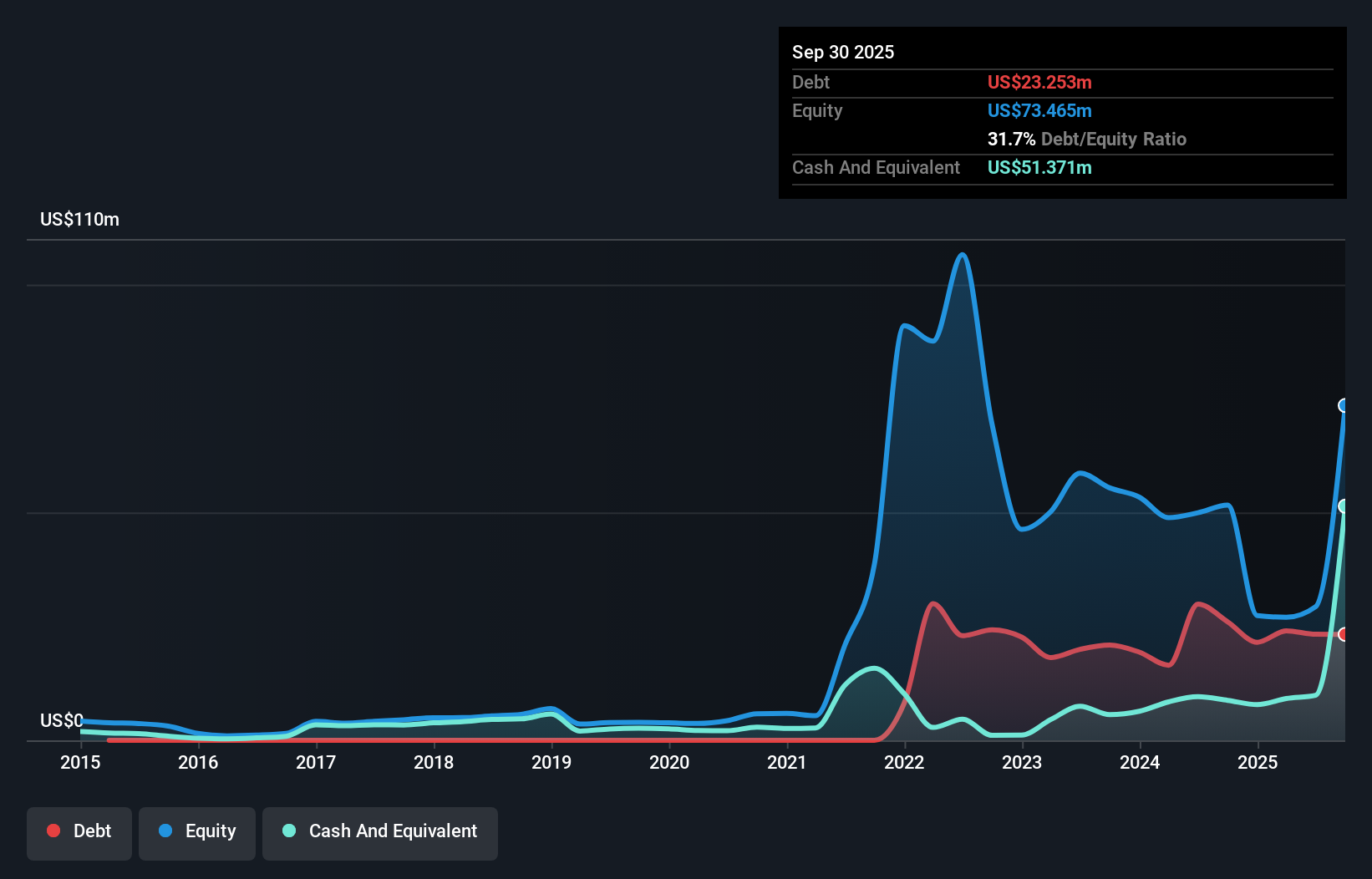Expand the Sep 30 2025 tooltip panel
1372x879 pixels.
pos(843,52)
